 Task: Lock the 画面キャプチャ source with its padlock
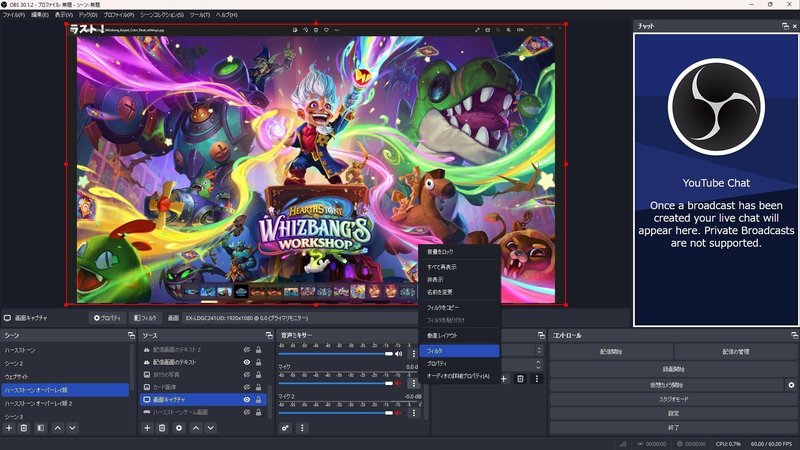(258, 399)
